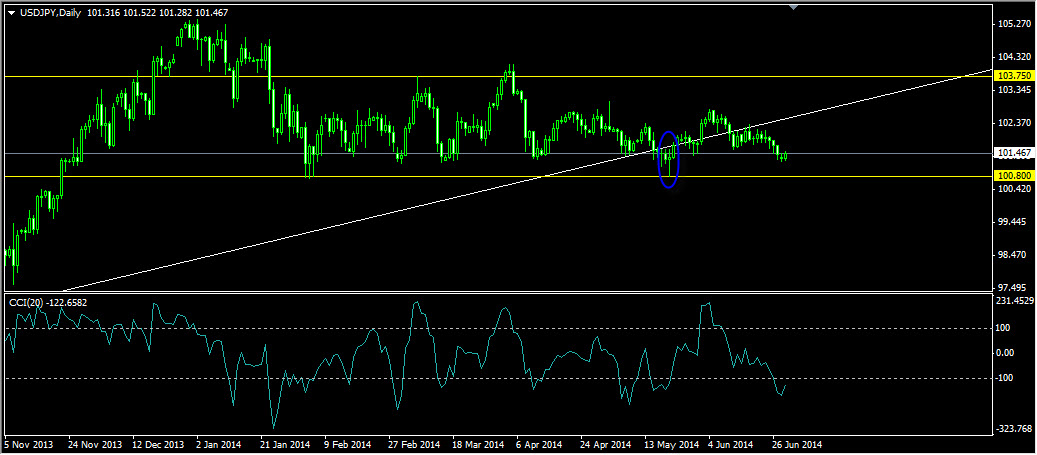
Task: Click the current price tag 101.467
Action: tap(1015, 153)
